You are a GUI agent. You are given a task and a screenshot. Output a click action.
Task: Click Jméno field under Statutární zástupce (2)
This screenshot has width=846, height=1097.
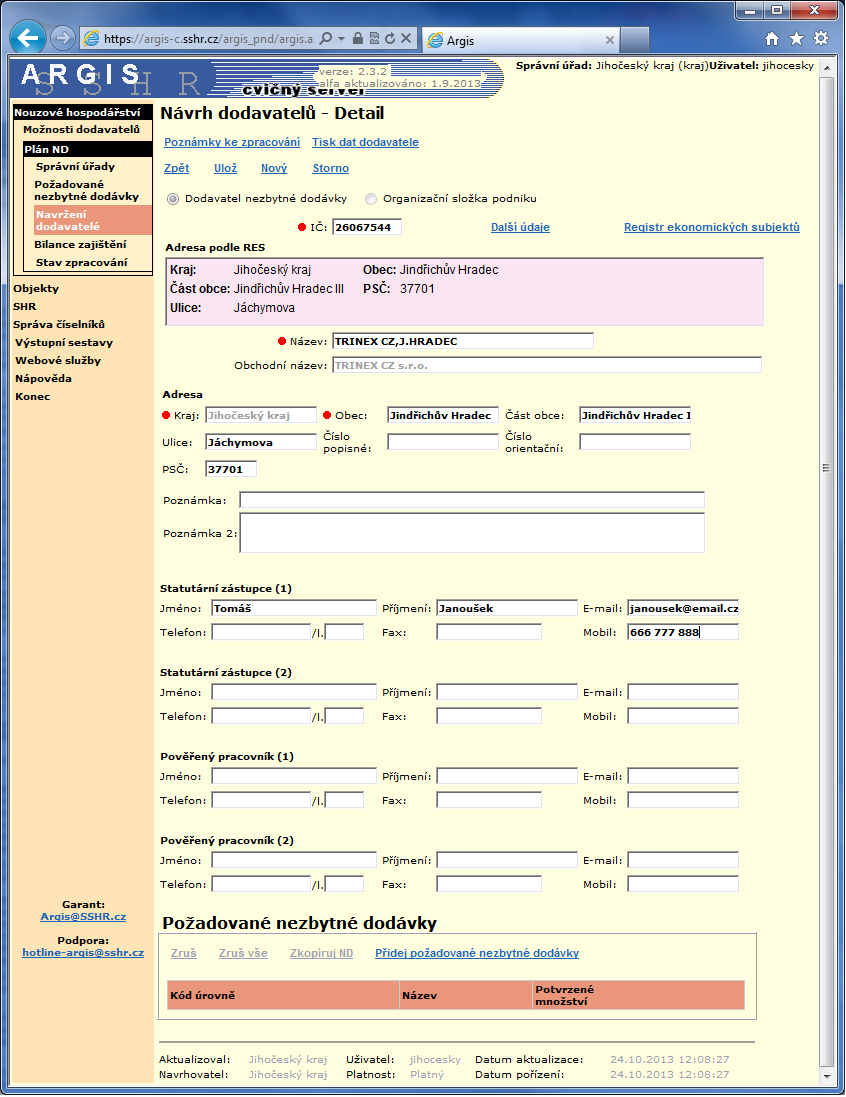coord(294,693)
